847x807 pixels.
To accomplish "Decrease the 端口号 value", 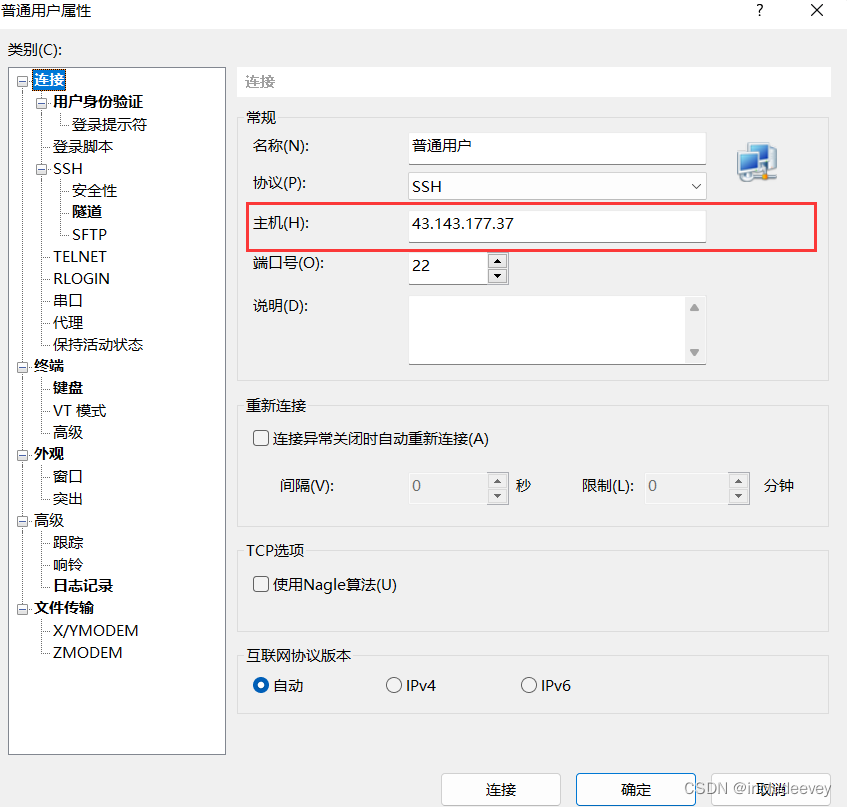I will click(498, 276).
